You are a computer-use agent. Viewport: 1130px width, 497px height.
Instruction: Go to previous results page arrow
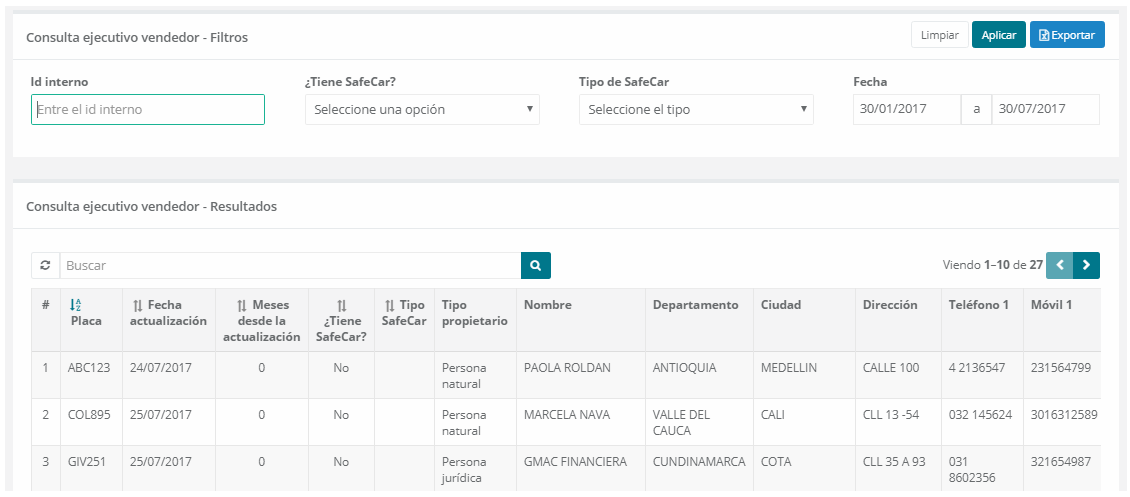(x=1059, y=265)
